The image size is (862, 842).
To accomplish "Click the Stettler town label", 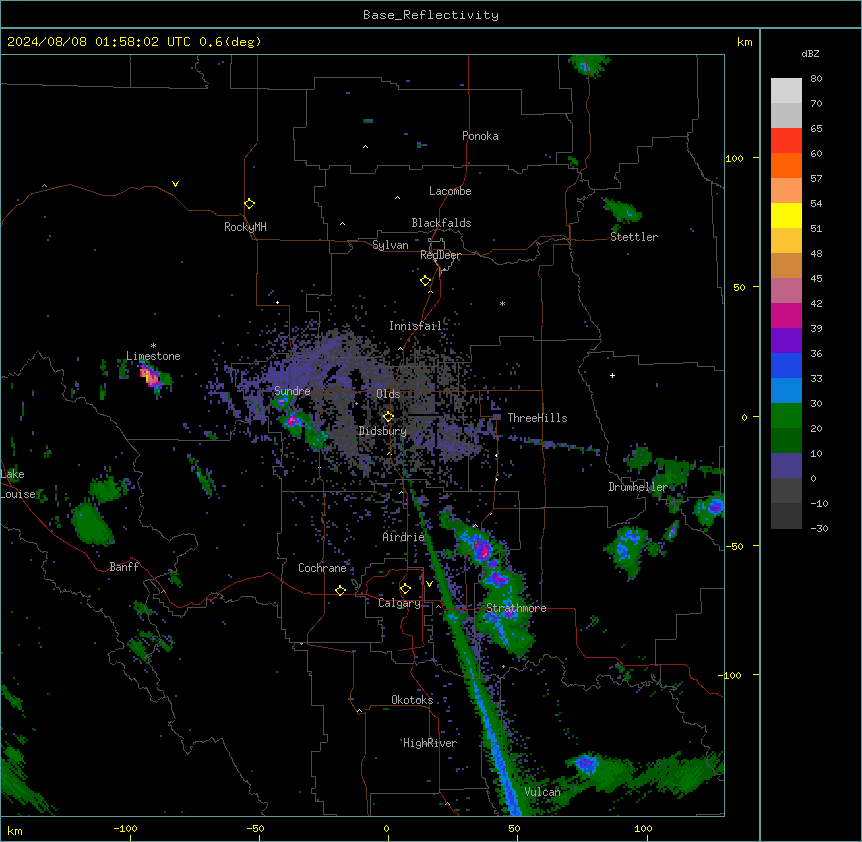I will (633, 237).
